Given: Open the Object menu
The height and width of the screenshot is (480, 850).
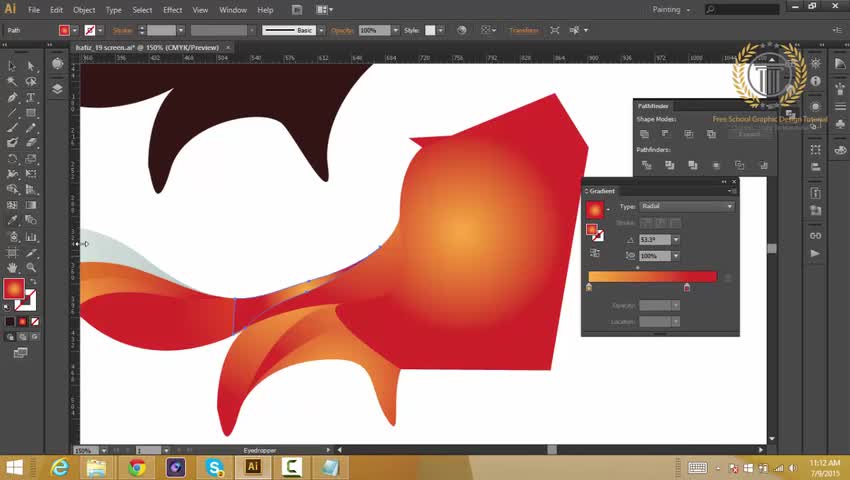Looking at the screenshot, I should coord(84,10).
